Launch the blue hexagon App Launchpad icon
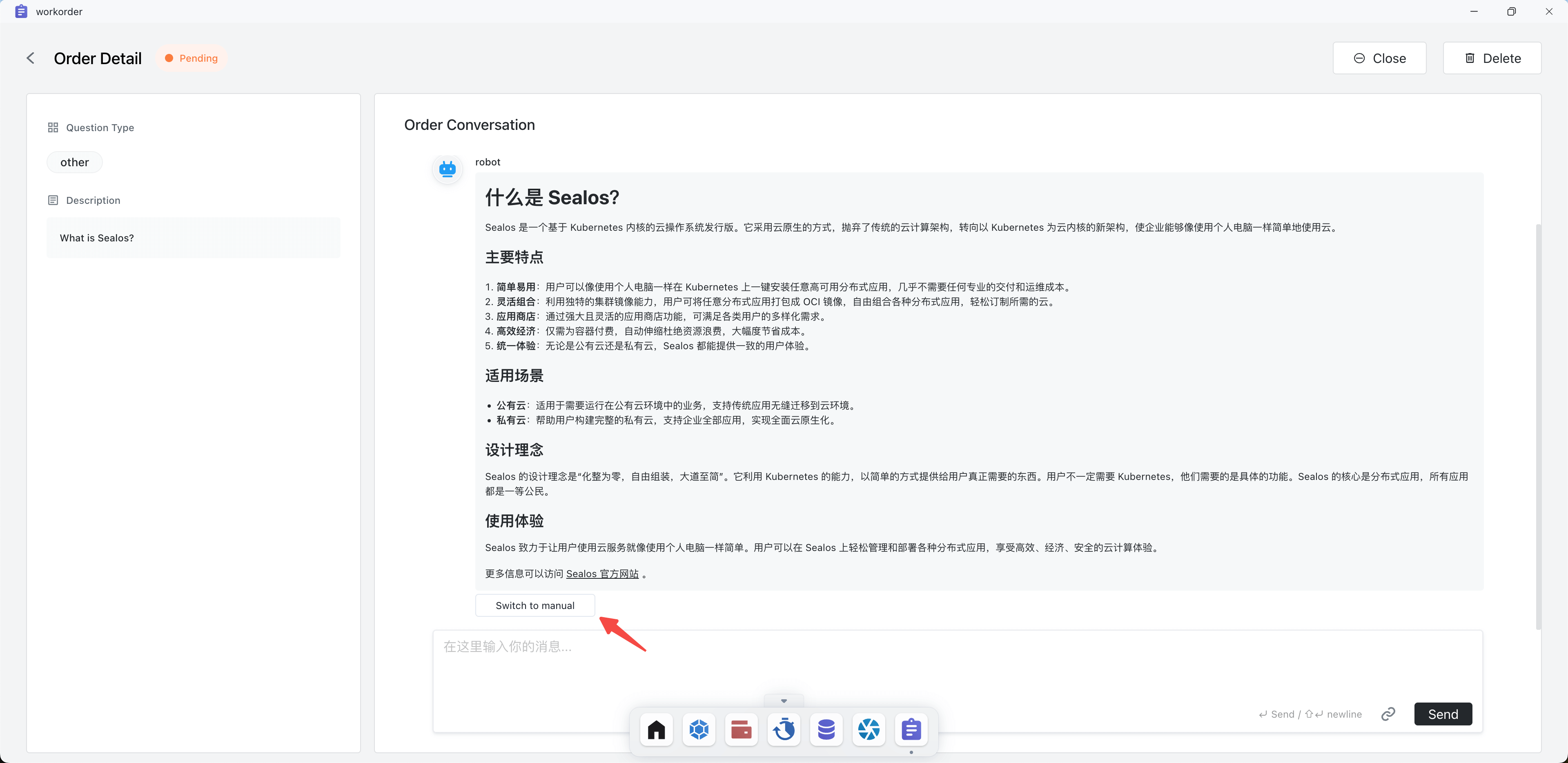Image resolution: width=1568 pixels, height=763 pixels. click(x=699, y=729)
